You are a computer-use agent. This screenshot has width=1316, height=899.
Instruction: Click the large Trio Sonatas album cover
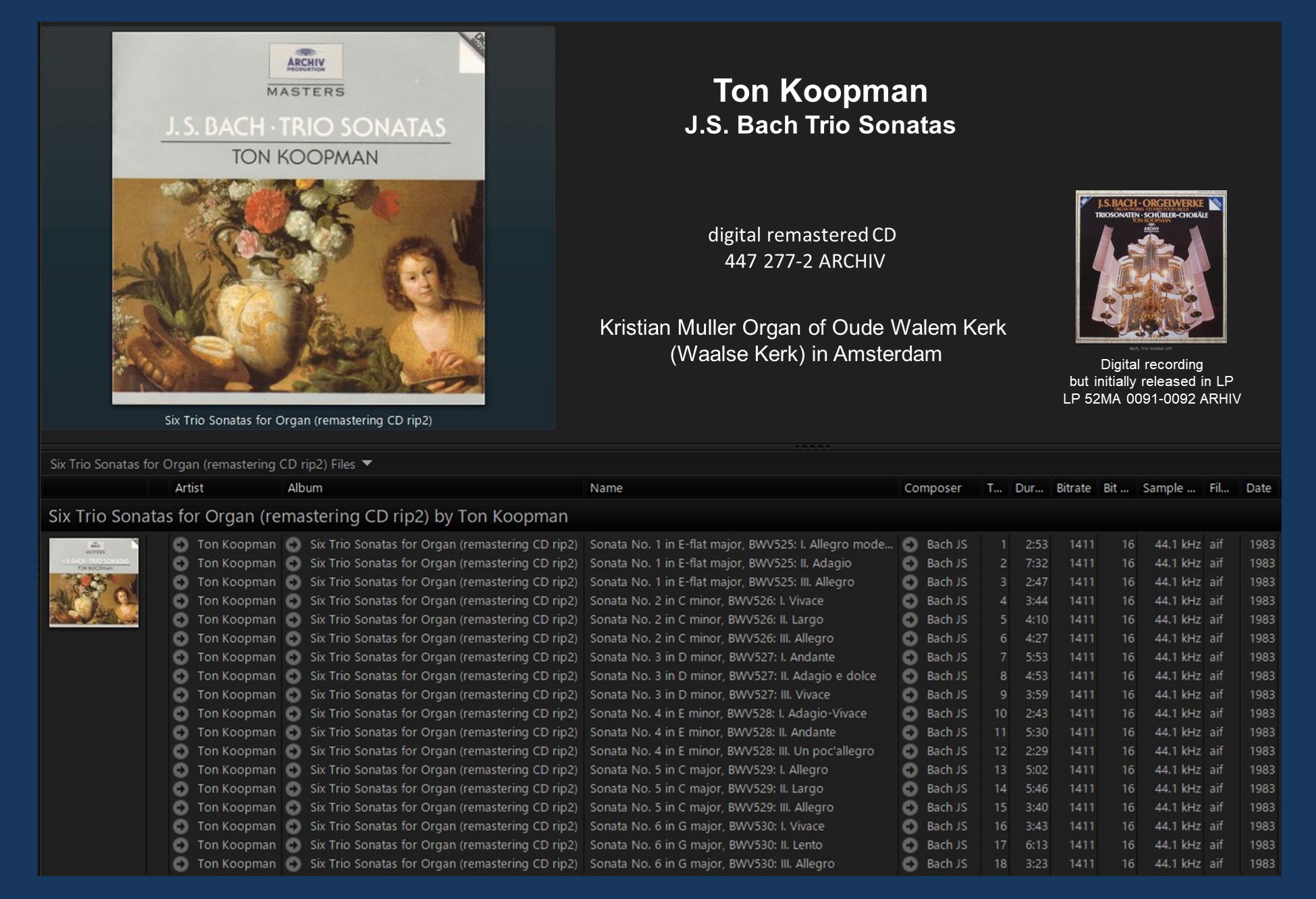pos(298,218)
